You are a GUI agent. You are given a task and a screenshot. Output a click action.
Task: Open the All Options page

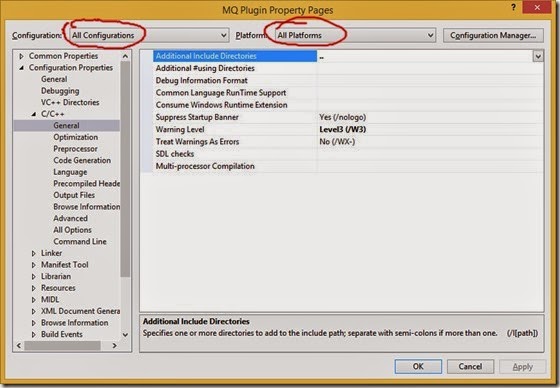(72, 230)
